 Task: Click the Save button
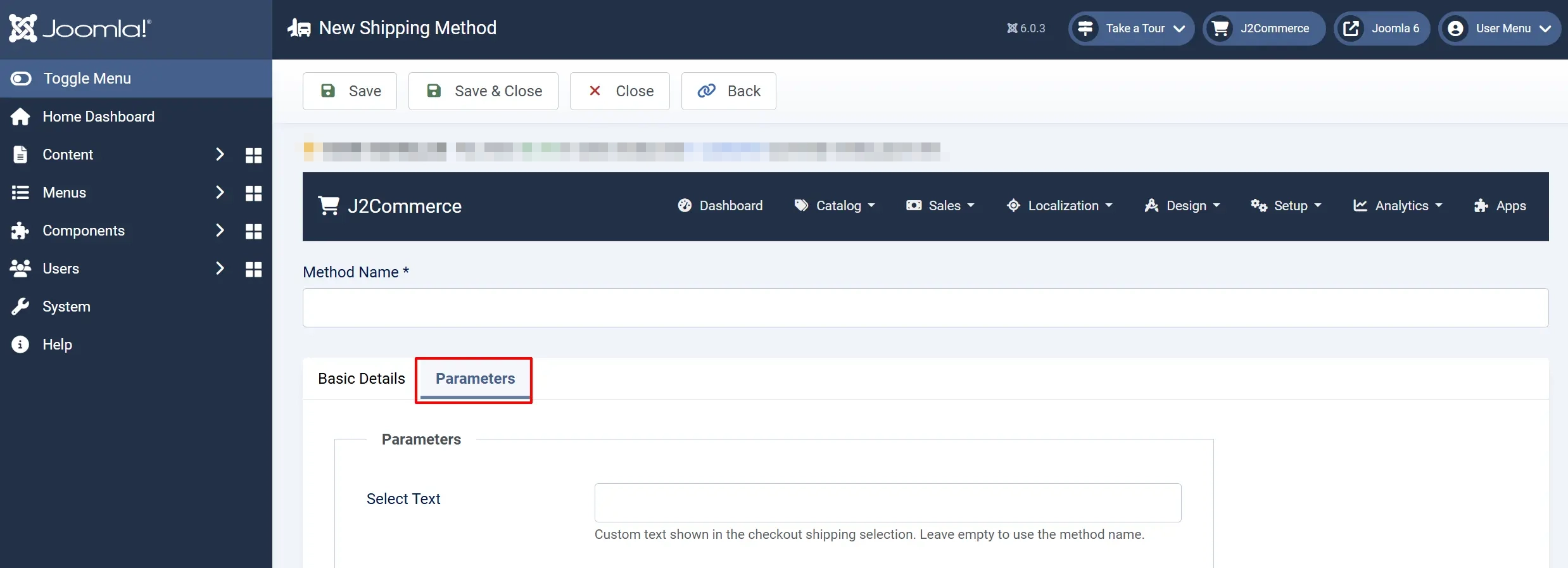point(350,91)
